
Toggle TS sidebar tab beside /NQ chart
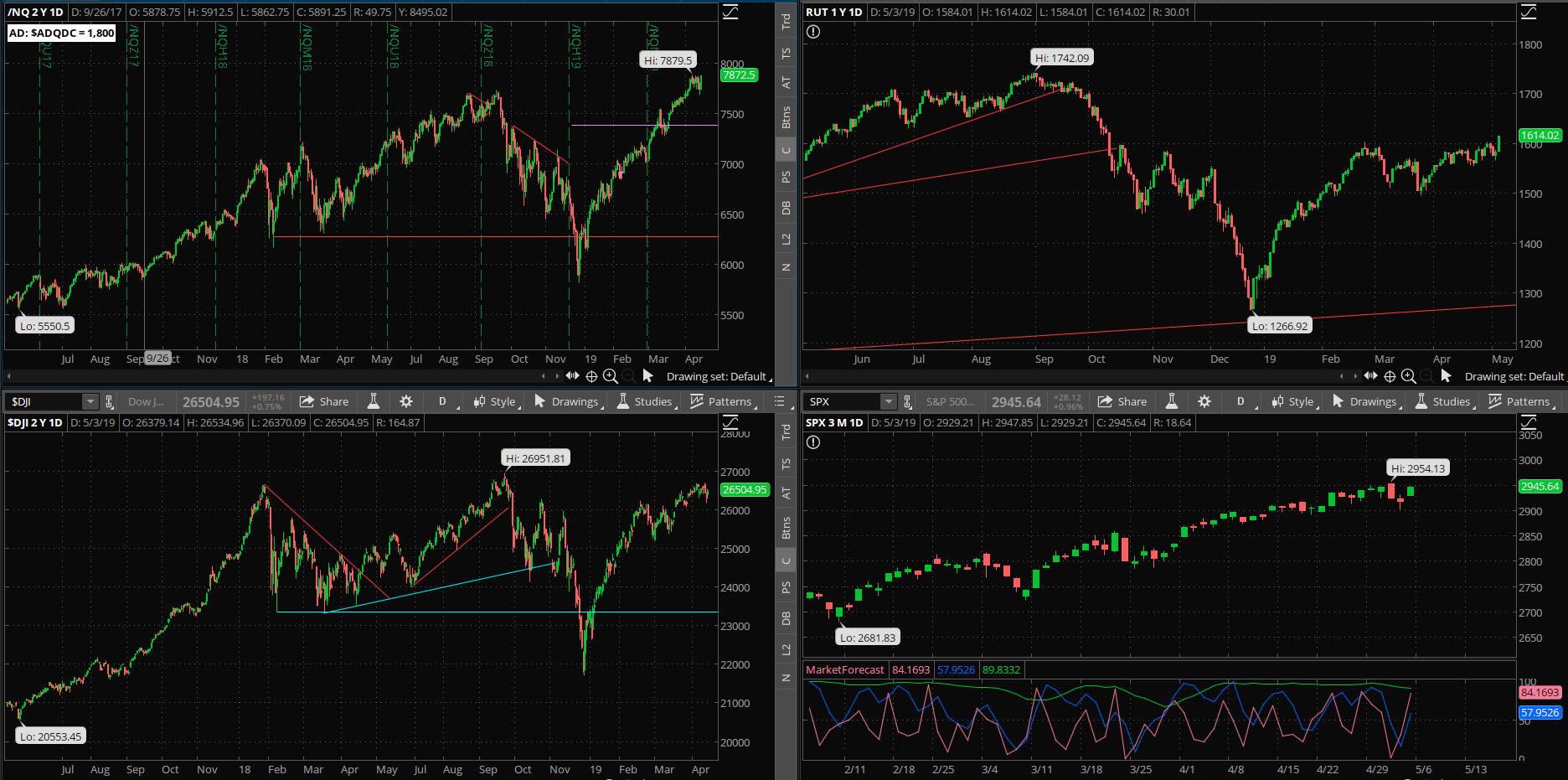[x=786, y=53]
